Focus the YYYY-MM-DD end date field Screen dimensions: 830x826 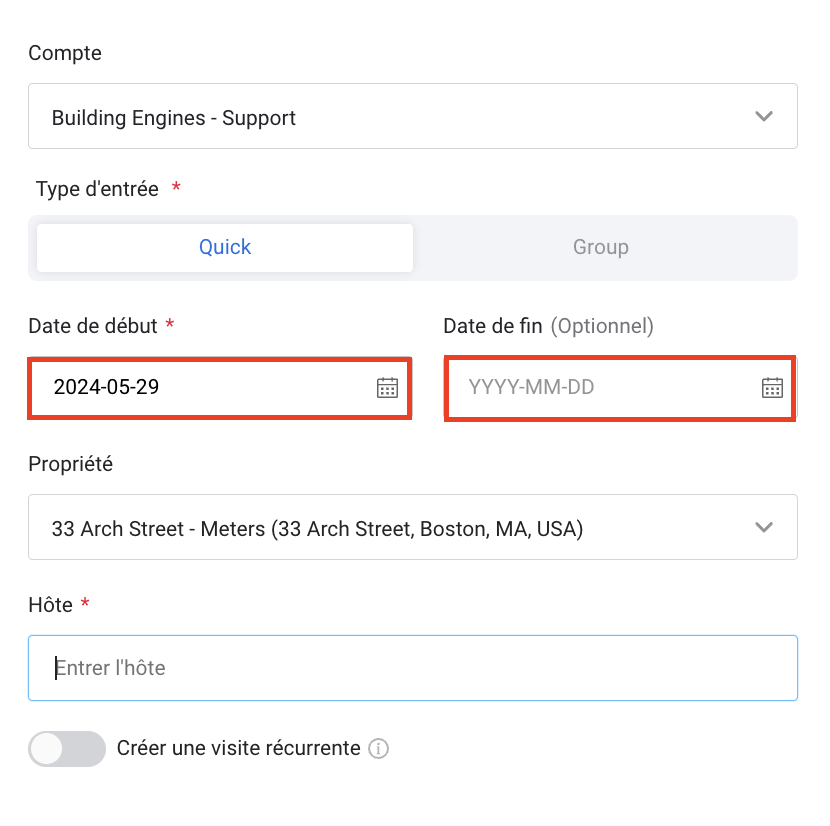pyautogui.click(x=600, y=388)
